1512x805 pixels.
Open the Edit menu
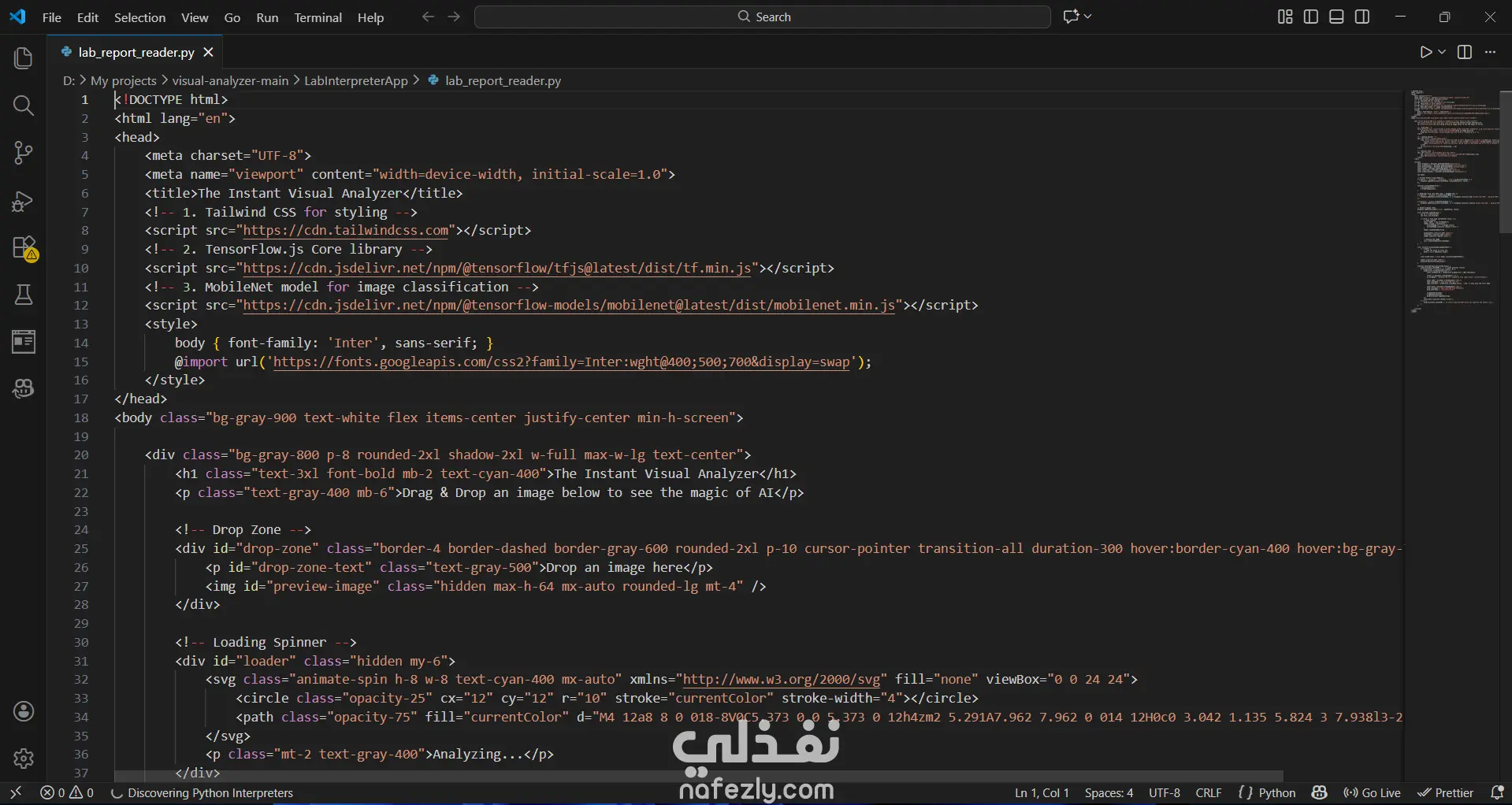[87, 17]
